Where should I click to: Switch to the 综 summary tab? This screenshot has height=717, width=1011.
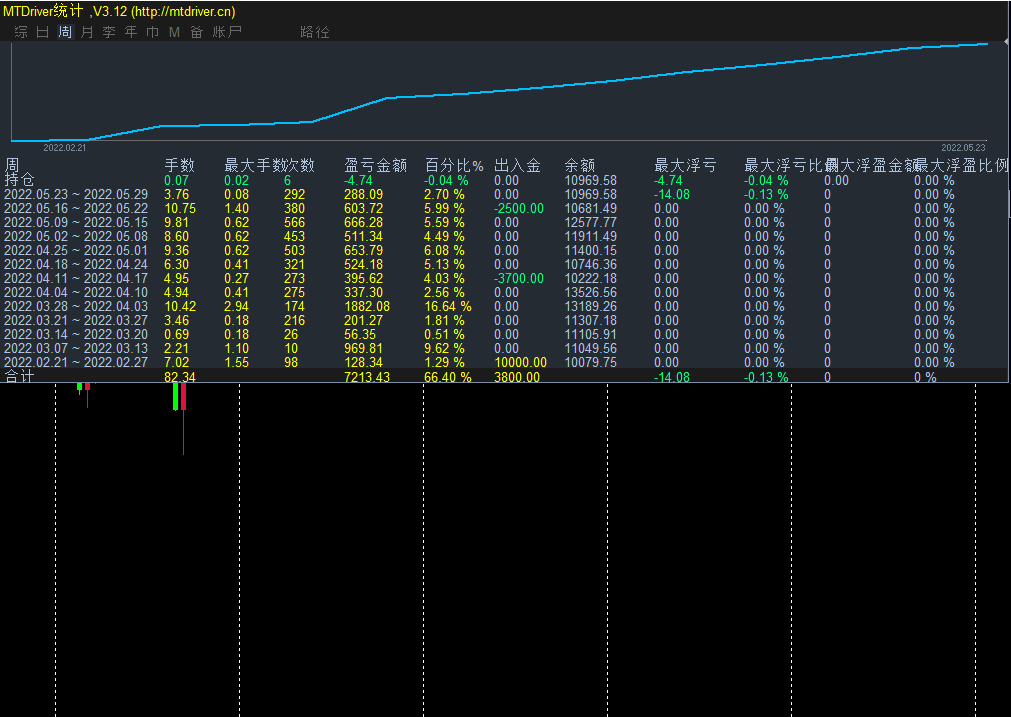(21, 32)
